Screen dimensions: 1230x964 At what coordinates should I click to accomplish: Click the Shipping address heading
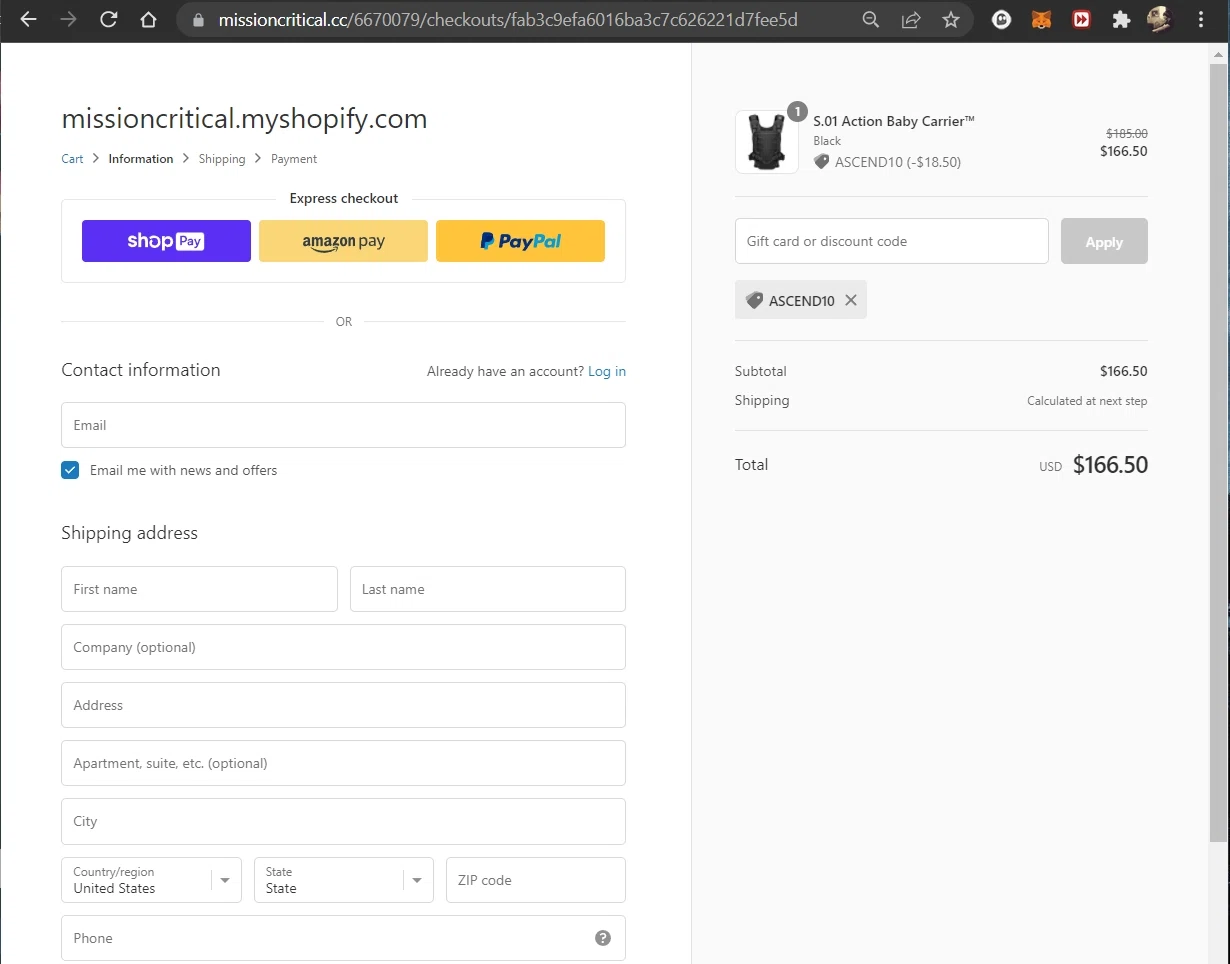130,533
